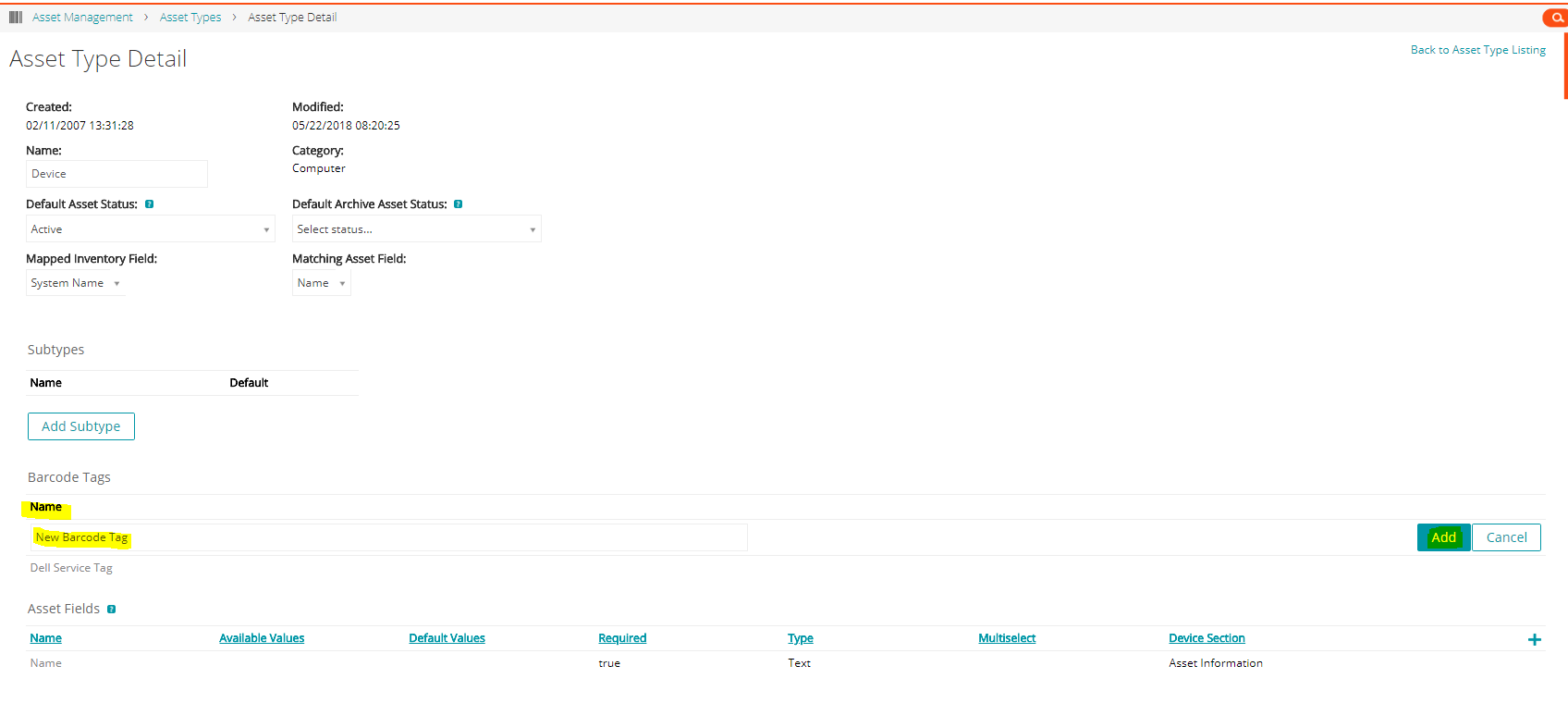Sort asset fields by Name column
This screenshot has width=1568, height=703.
click(46, 638)
